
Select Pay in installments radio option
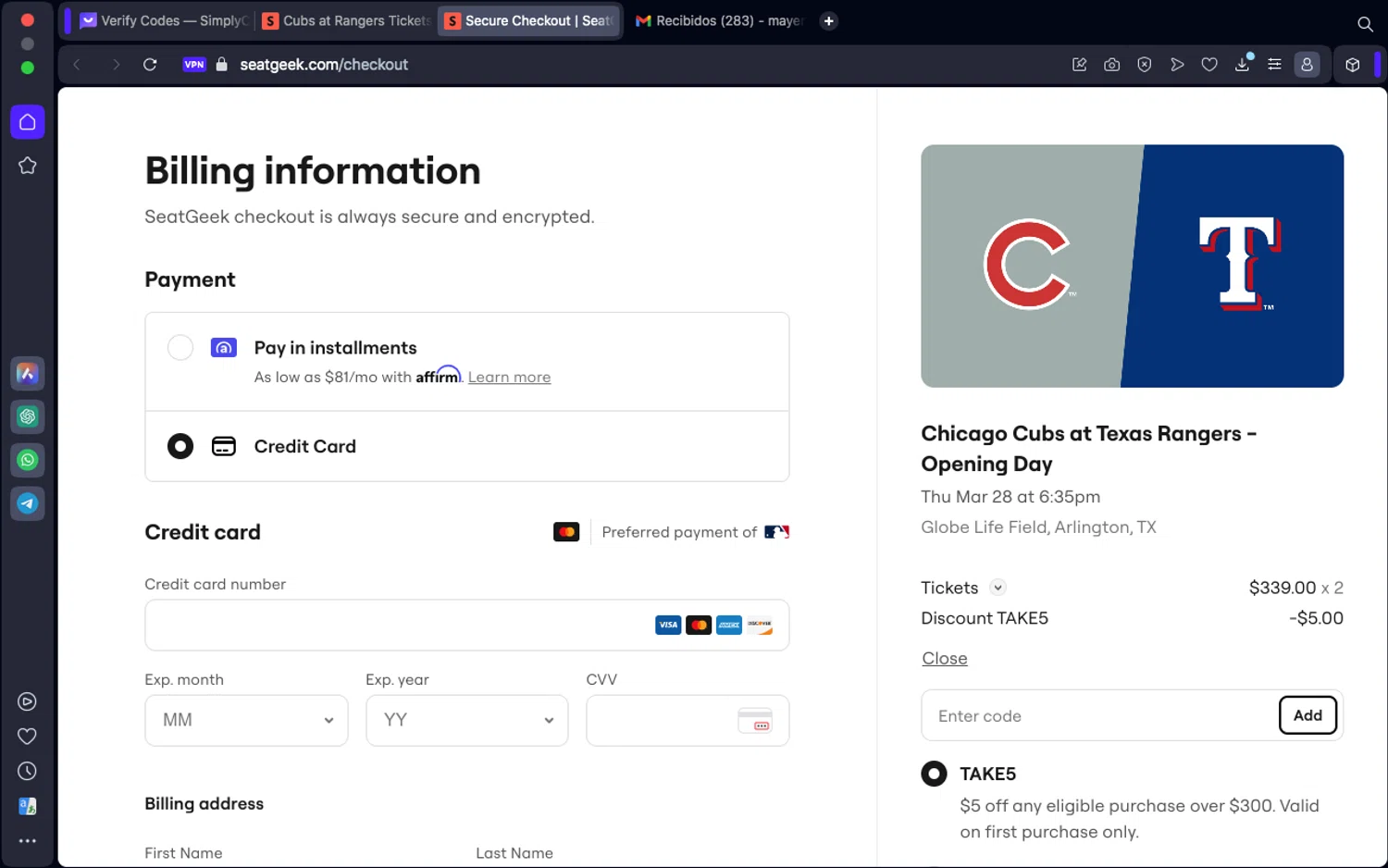(x=180, y=348)
